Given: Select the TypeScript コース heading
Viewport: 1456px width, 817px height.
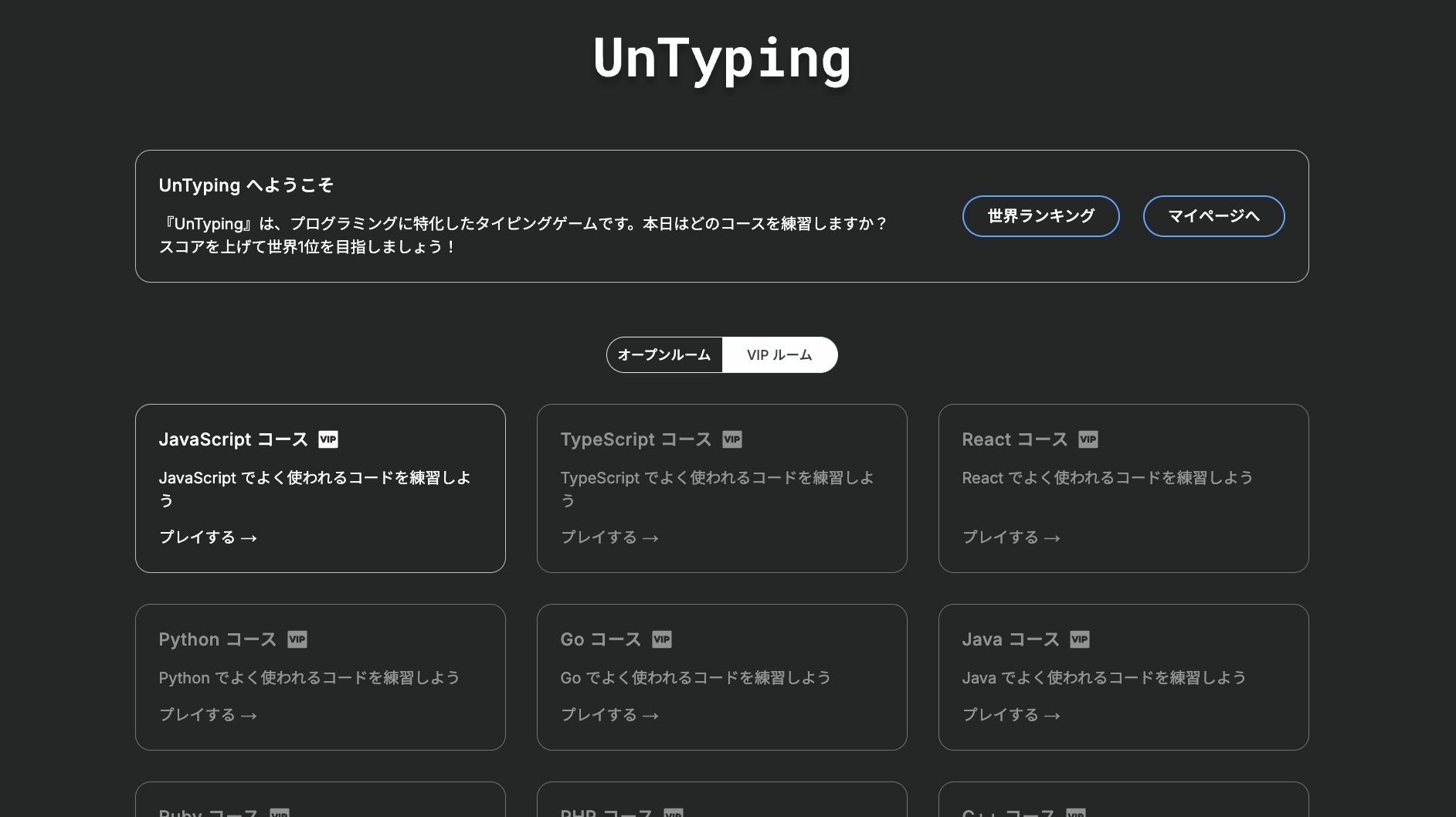Looking at the screenshot, I should (636, 439).
